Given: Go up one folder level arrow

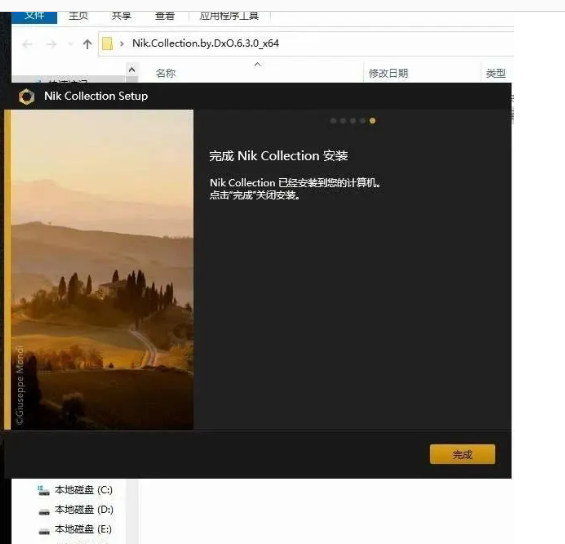Looking at the screenshot, I should point(87,44).
